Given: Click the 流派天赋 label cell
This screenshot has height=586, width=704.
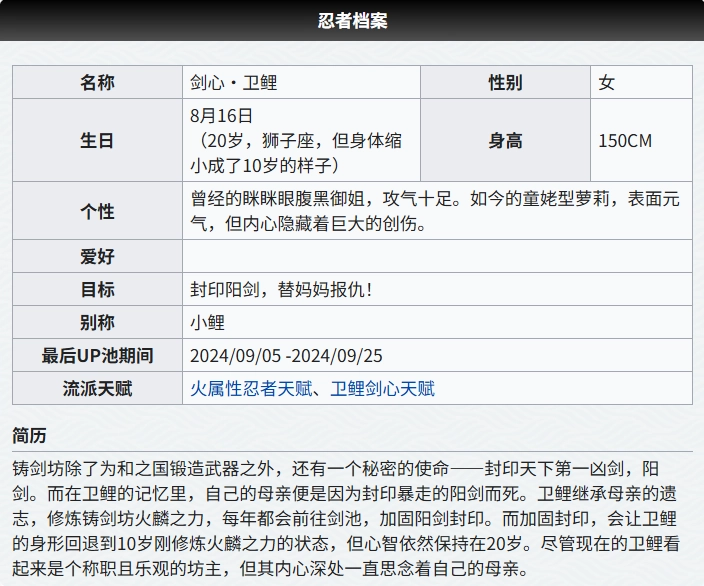Looking at the screenshot, I should (x=97, y=388).
